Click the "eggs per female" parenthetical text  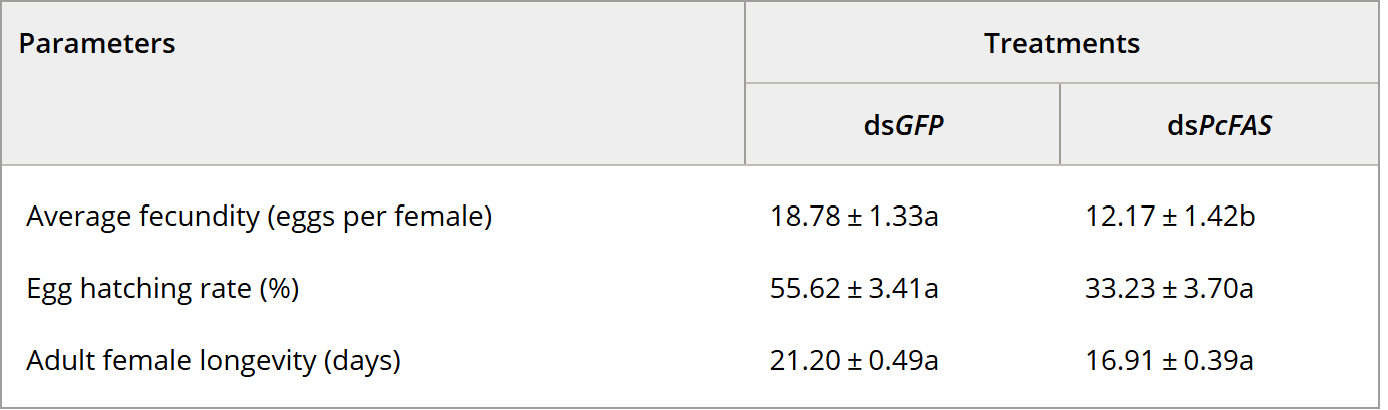tap(380, 217)
